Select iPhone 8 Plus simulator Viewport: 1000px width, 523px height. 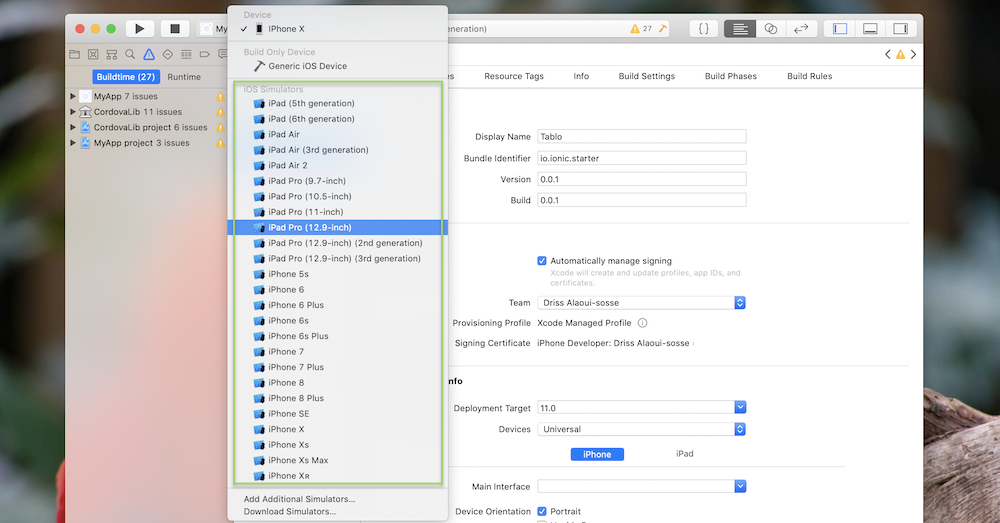(338, 398)
